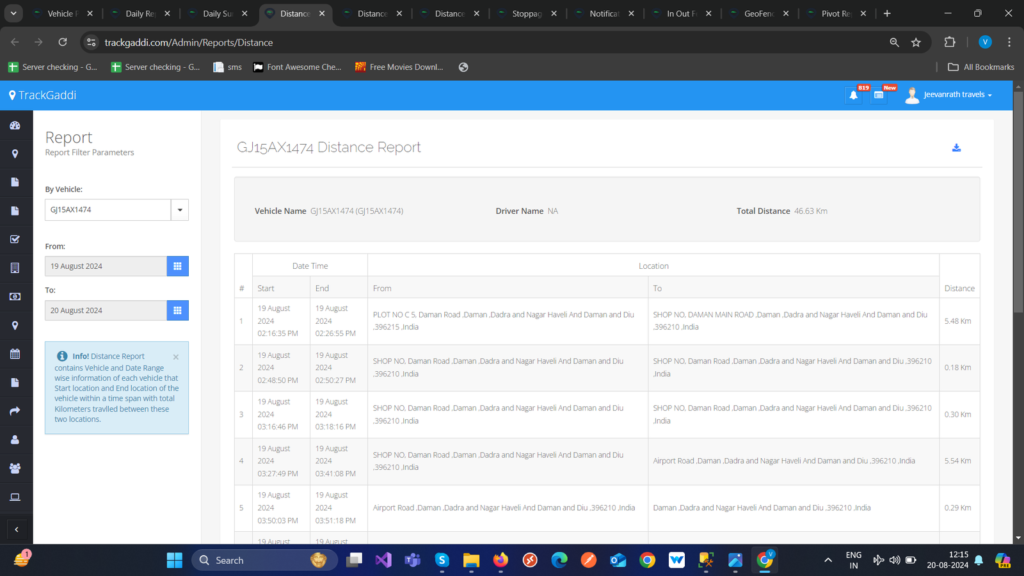Collapse sidebar with the left chevron
This screenshot has height=576, width=1024.
16,530
